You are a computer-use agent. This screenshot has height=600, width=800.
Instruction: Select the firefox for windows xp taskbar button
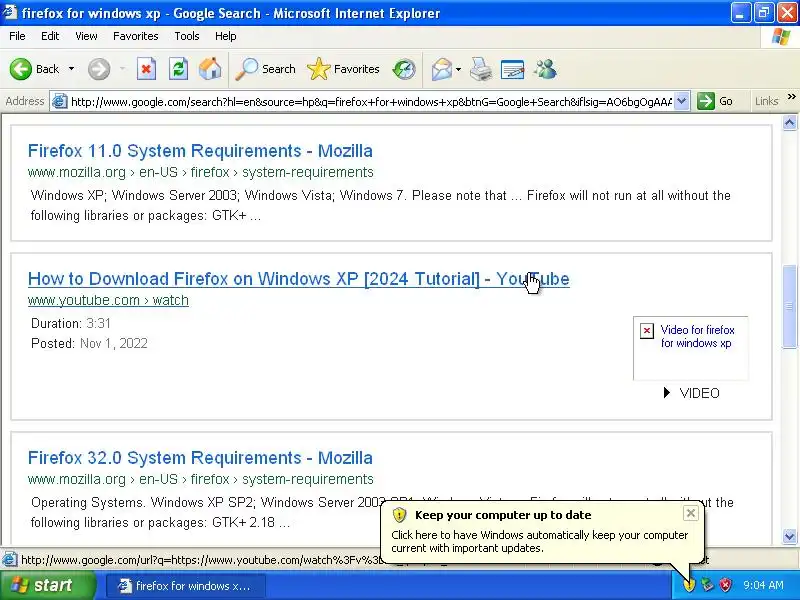click(186, 586)
